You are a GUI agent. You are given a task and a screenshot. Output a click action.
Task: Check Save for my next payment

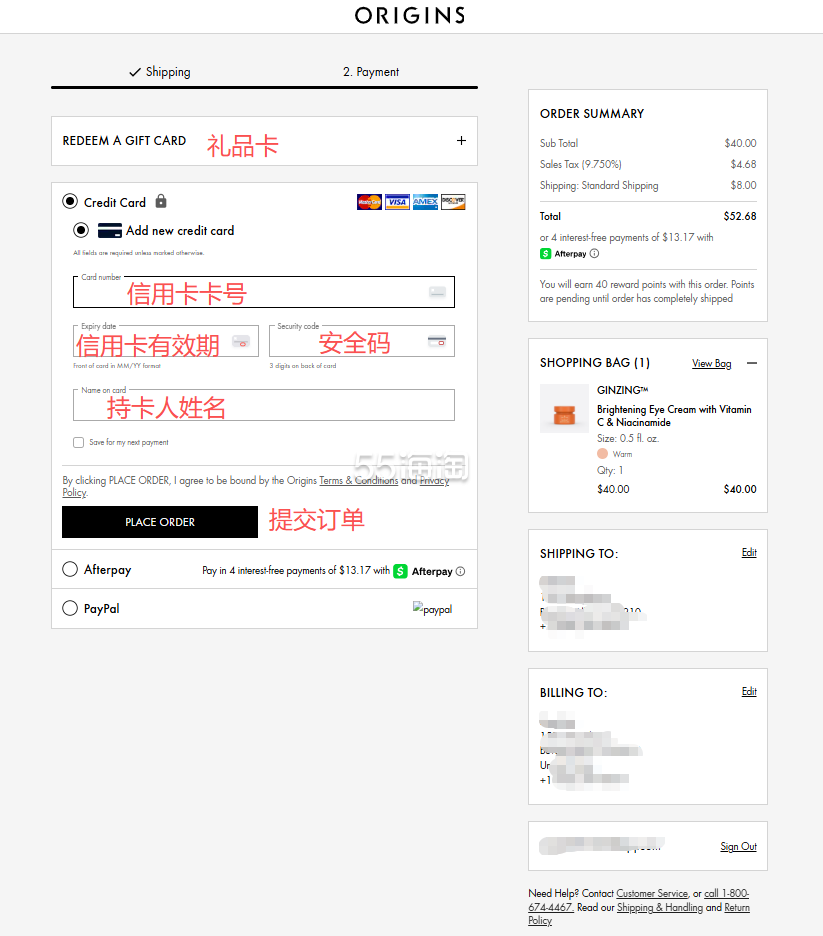(78, 442)
